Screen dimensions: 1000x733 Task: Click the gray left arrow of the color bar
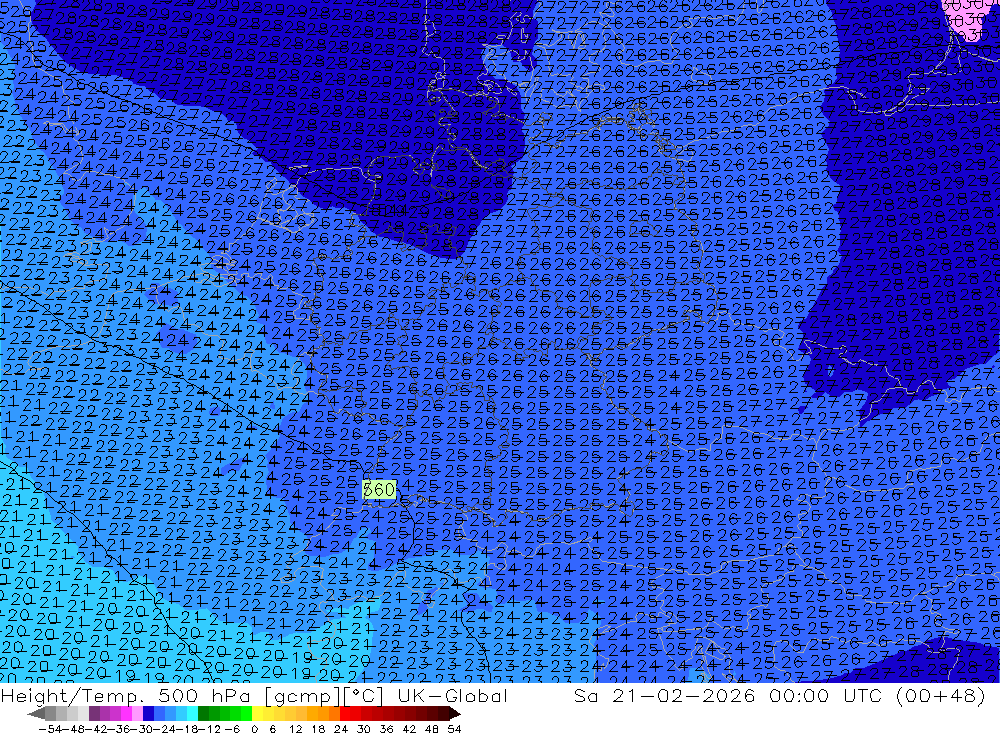(36, 713)
